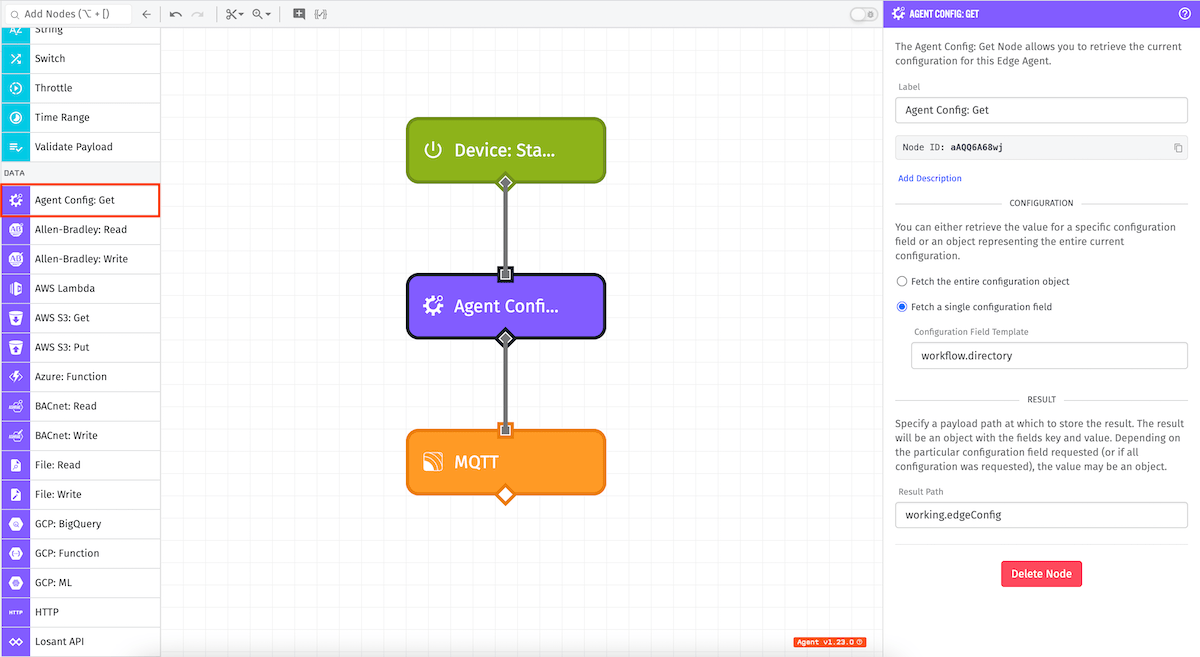The height and width of the screenshot is (657, 1200).
Task: Select the Switch node in palette
Action: click(x=80, y=59)
